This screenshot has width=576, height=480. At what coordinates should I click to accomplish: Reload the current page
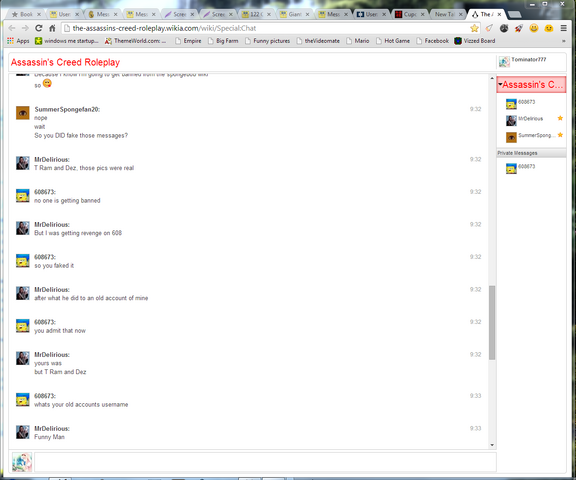(39, 28)
